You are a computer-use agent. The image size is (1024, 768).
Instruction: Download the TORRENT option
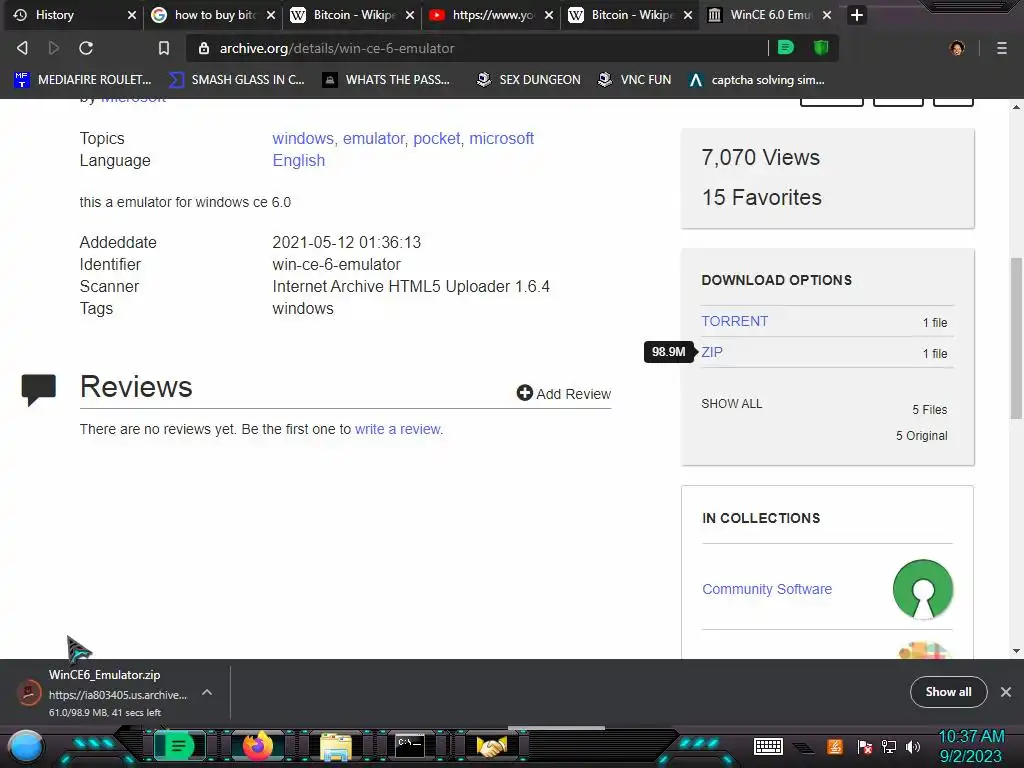tap(735, 321)
